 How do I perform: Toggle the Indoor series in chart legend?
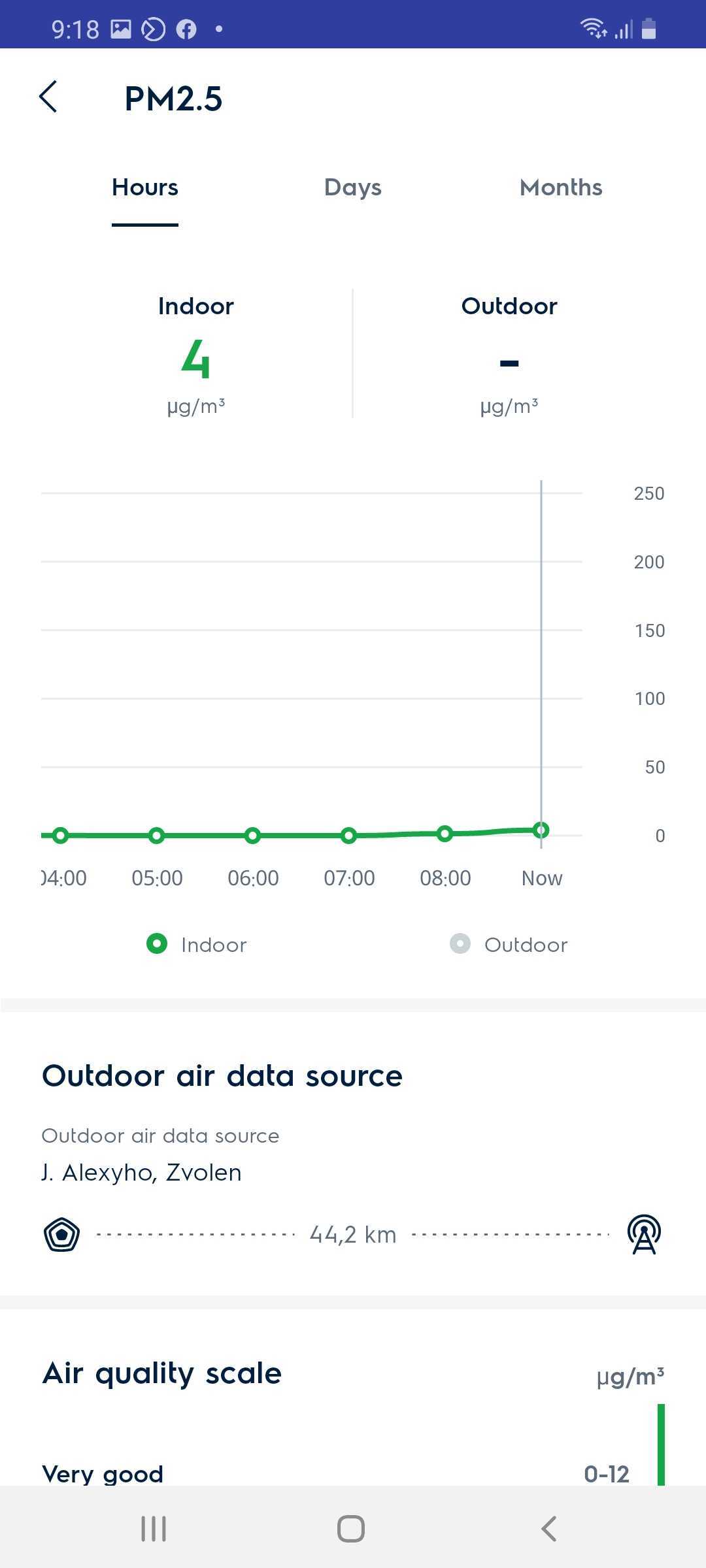197,945
